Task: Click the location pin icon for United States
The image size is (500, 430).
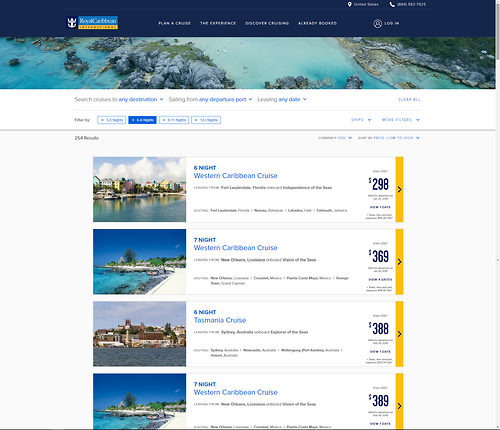Action: pos(349,4)
